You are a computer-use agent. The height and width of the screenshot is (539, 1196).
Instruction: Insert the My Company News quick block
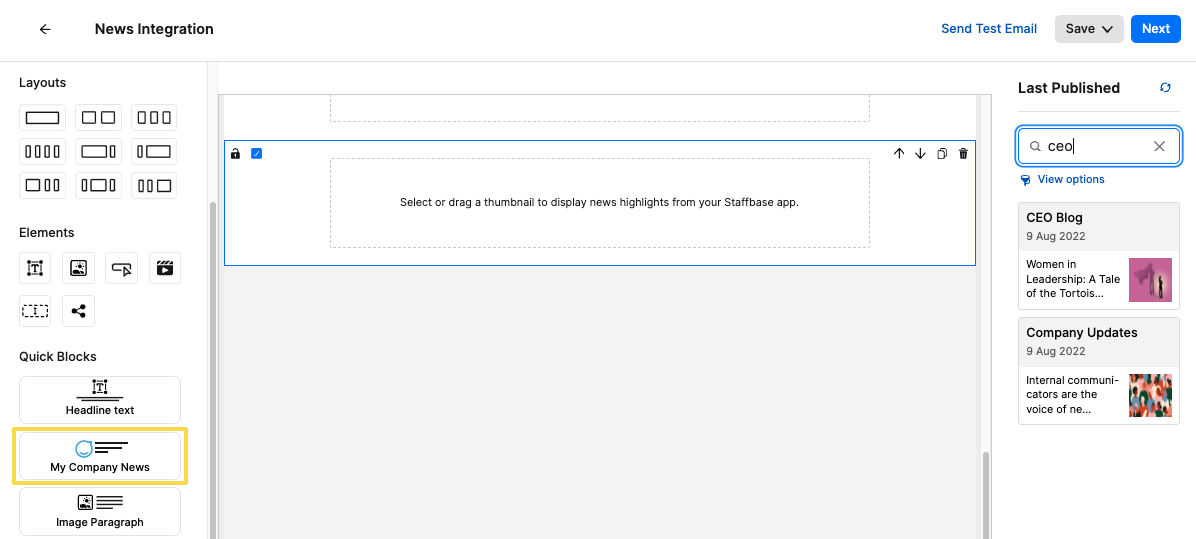point(100,456)
